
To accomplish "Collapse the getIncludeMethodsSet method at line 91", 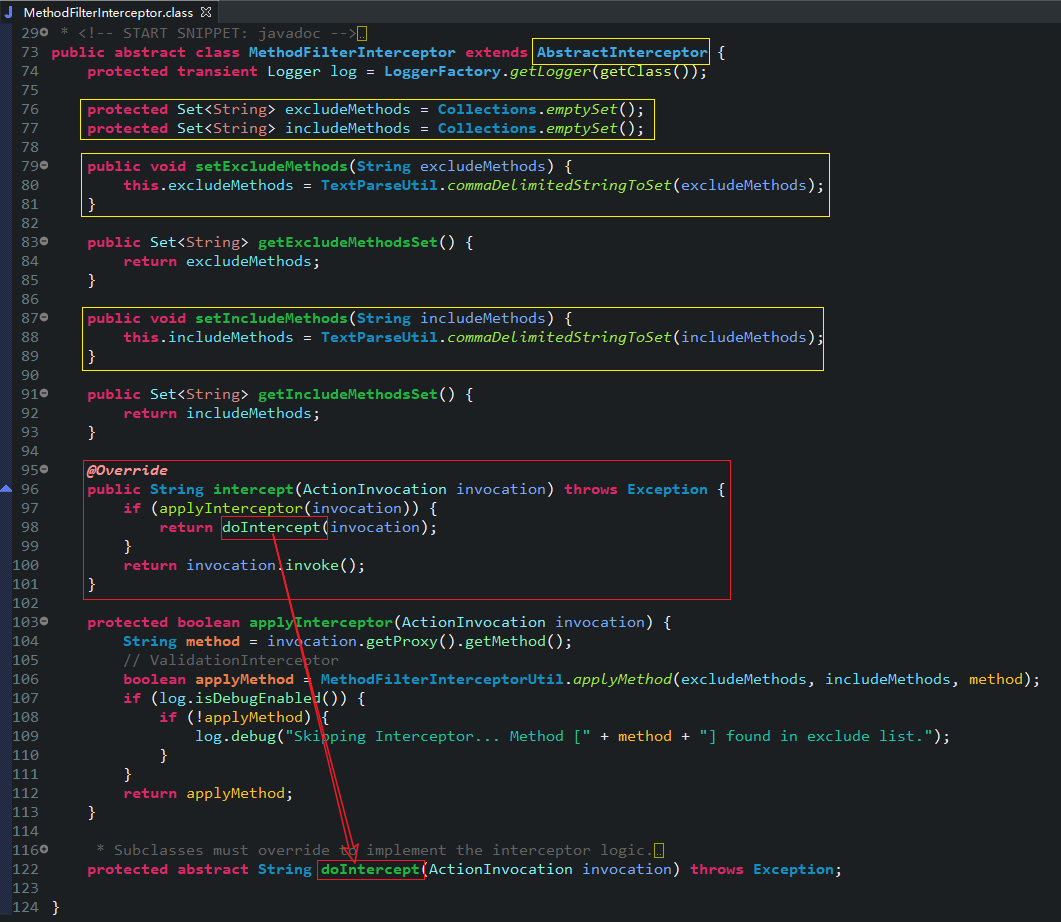I will coord(44,393).
